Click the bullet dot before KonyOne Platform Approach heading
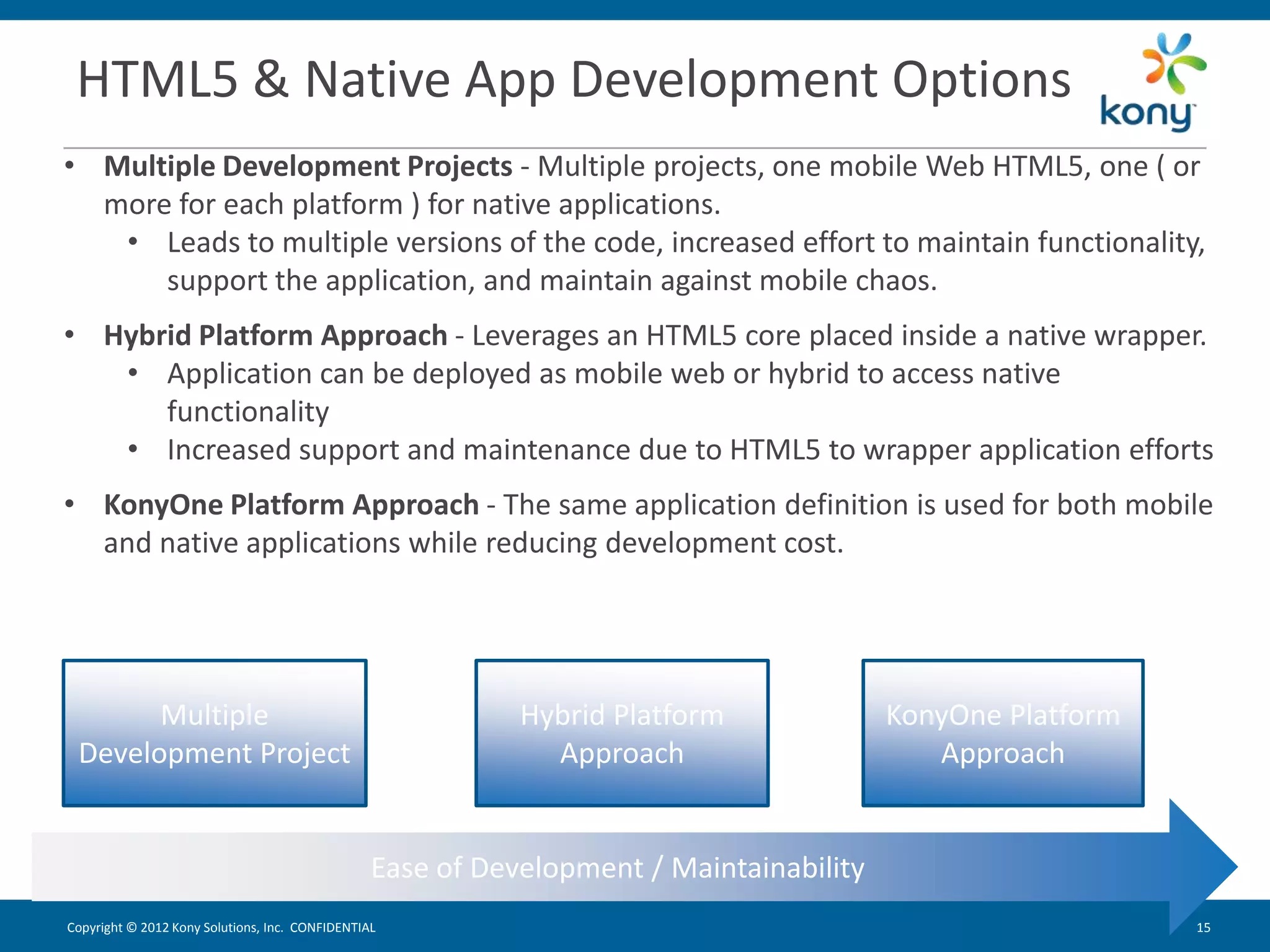 point(69,505)
